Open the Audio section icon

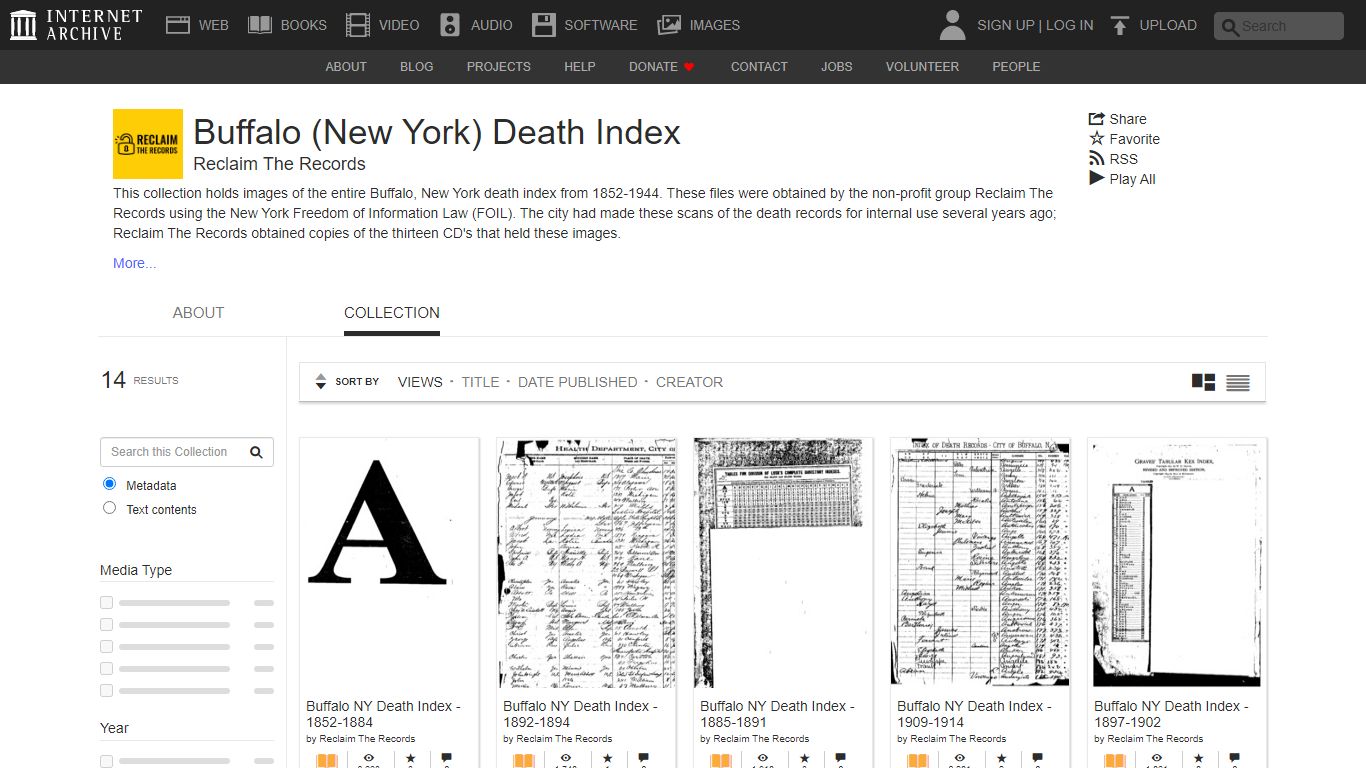point(450,25)
